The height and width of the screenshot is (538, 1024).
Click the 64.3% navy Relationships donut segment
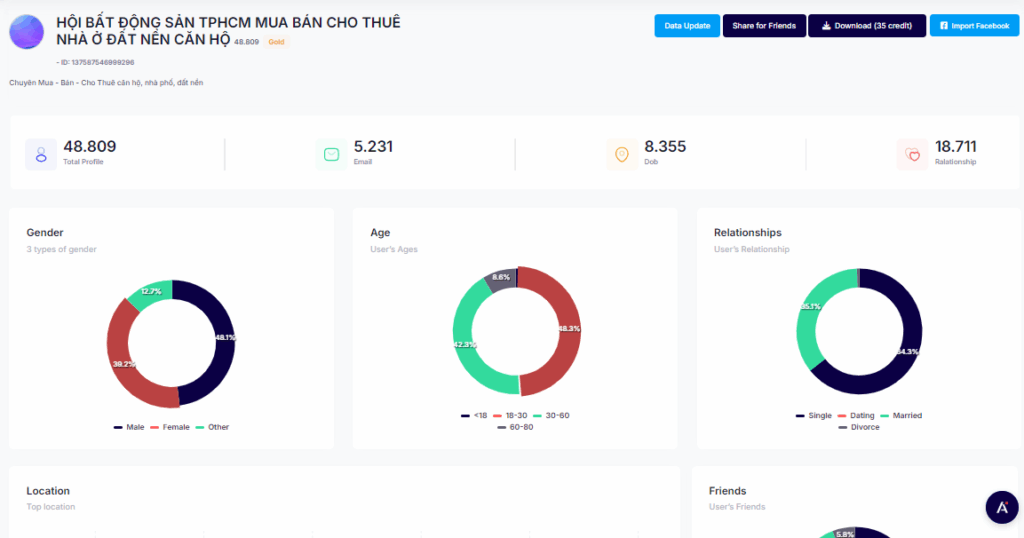pyautogui.click(x=905, y=350)
